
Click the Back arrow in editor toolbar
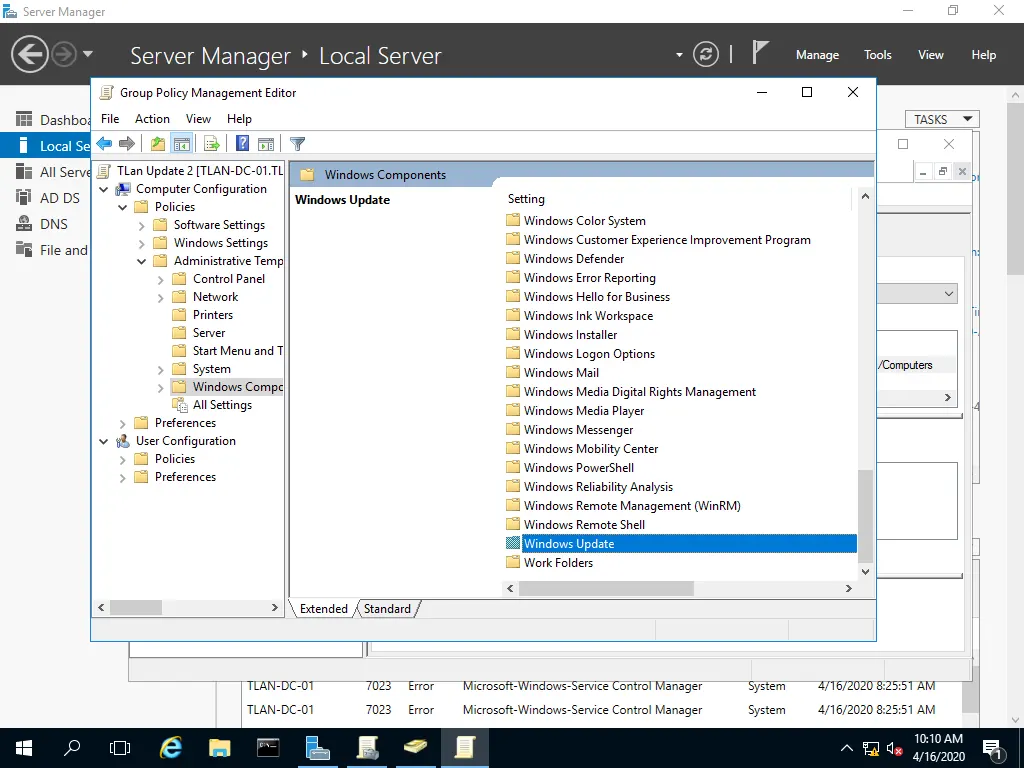click(104, 144)
